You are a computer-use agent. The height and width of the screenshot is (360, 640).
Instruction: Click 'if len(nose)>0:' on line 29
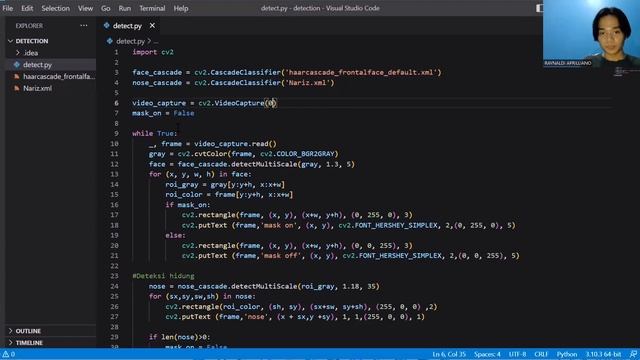[x=180, y=337]
